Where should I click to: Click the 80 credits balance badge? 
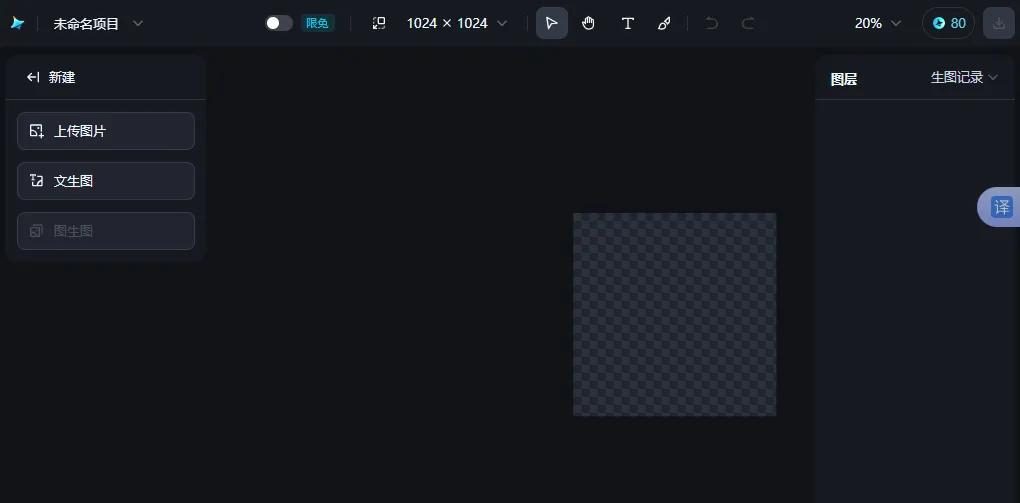948,23
